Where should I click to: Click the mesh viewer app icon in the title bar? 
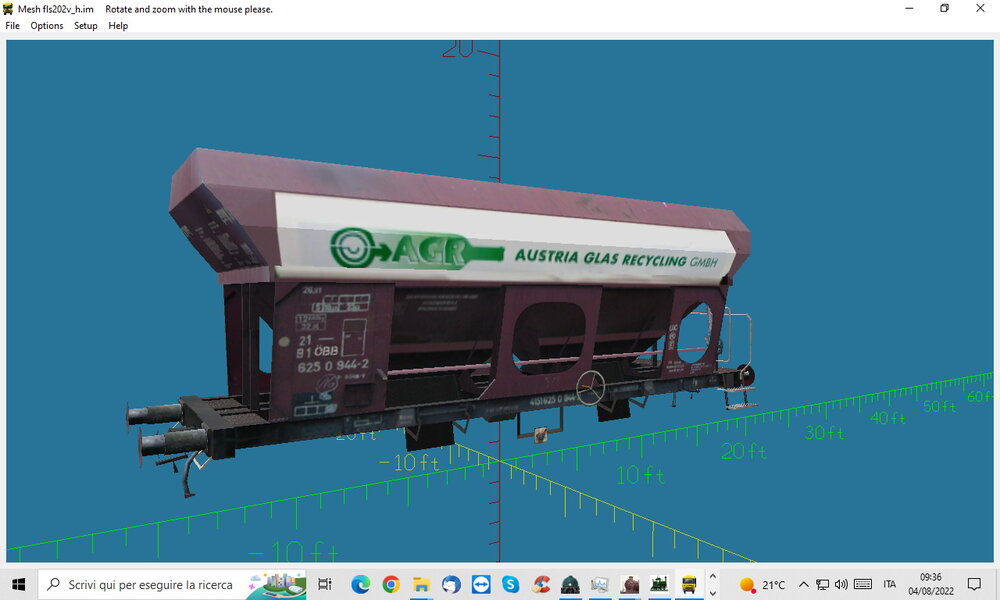click(8, 9)
